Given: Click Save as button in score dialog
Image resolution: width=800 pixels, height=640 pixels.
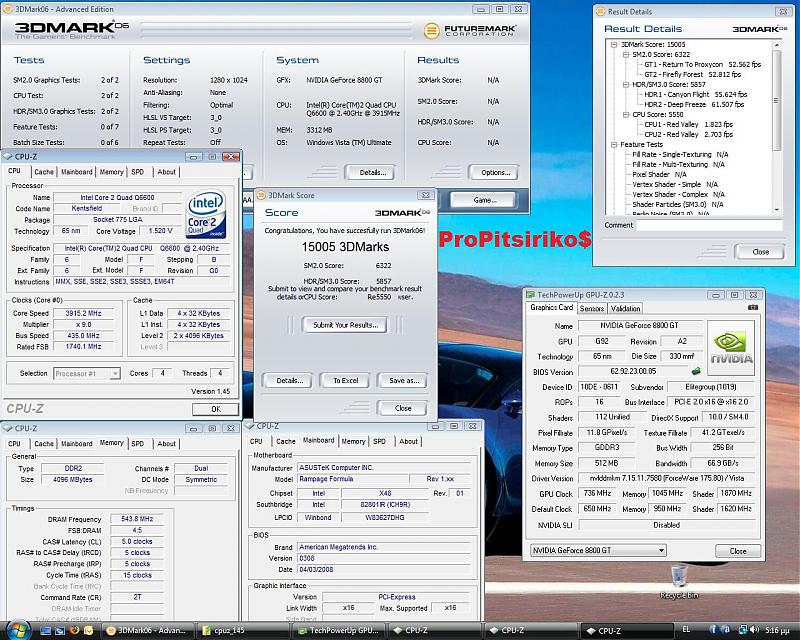Looking at the screenshot, I should tap(403, 381).
